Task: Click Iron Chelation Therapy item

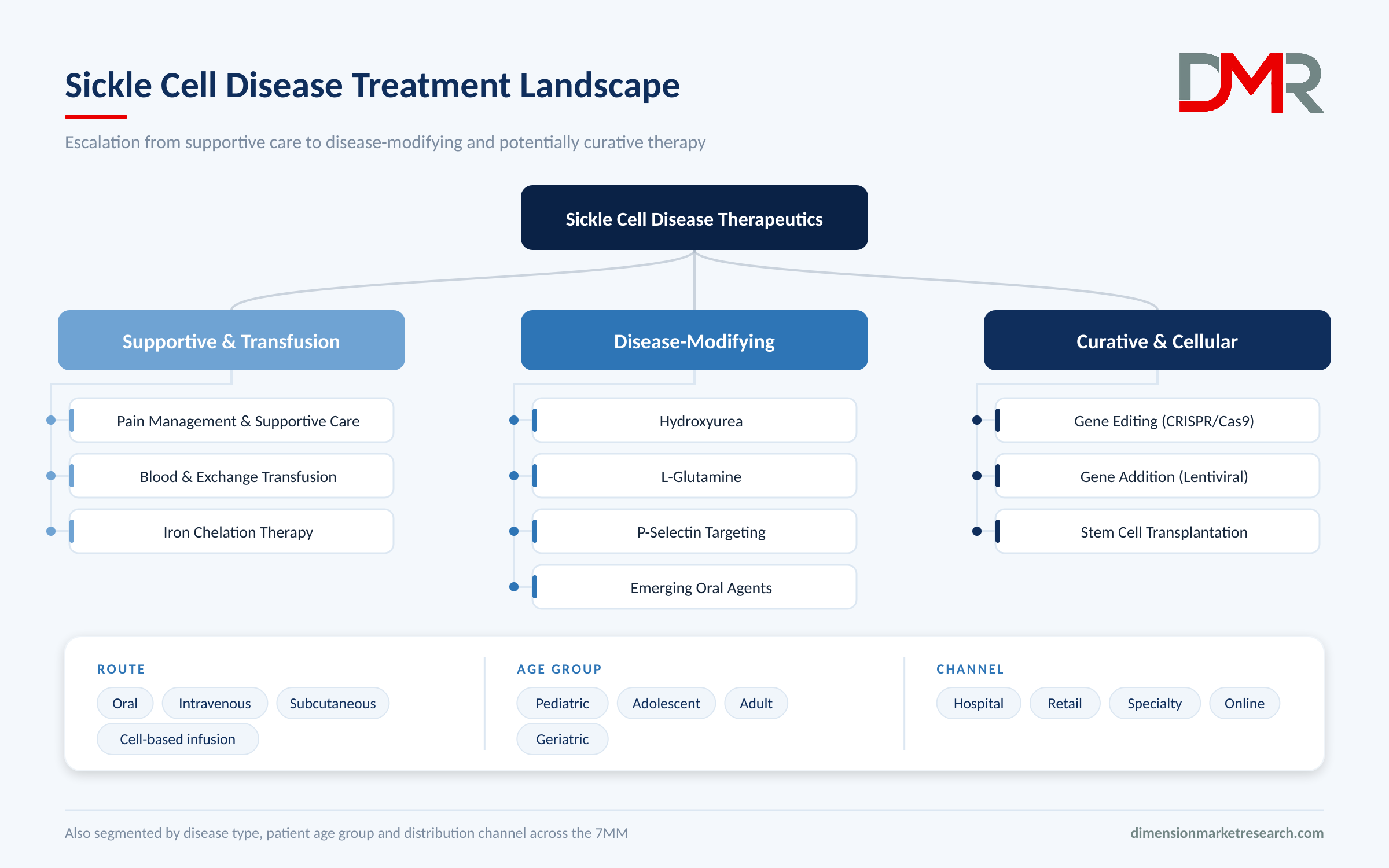Action: tap(231, 531)
